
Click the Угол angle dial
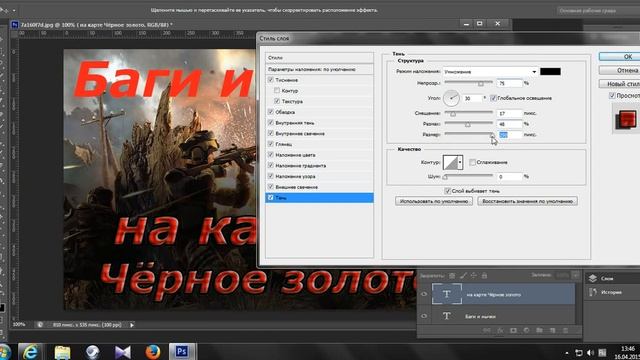coord(451,98)
